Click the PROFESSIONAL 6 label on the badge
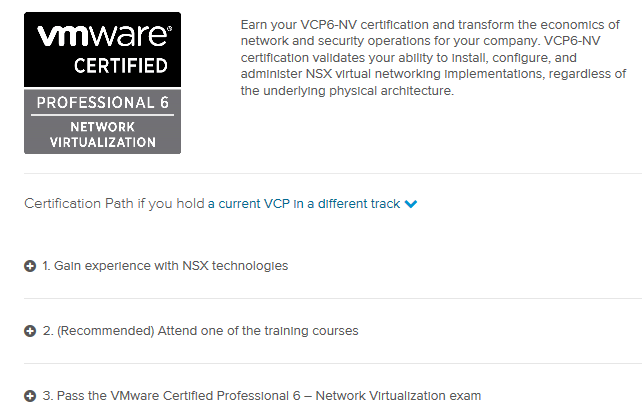This screenshot has width=642, height=418. 102,102
